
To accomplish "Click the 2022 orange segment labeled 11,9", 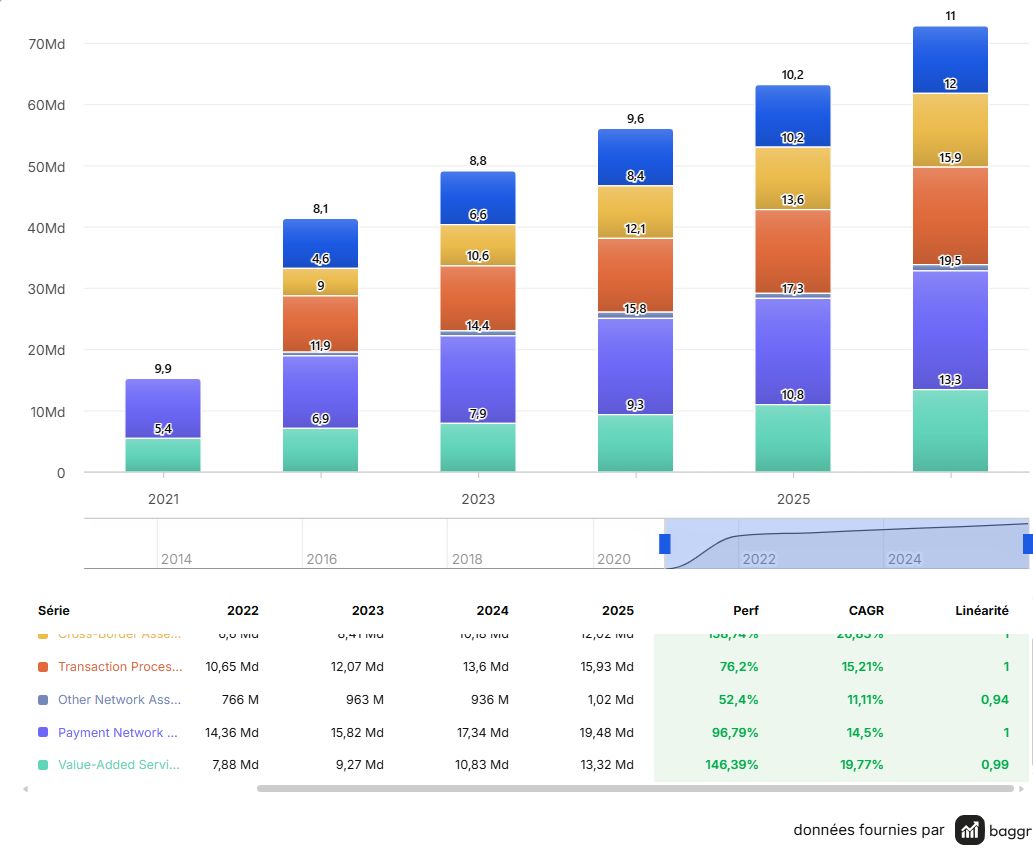I will click(320, 323).
